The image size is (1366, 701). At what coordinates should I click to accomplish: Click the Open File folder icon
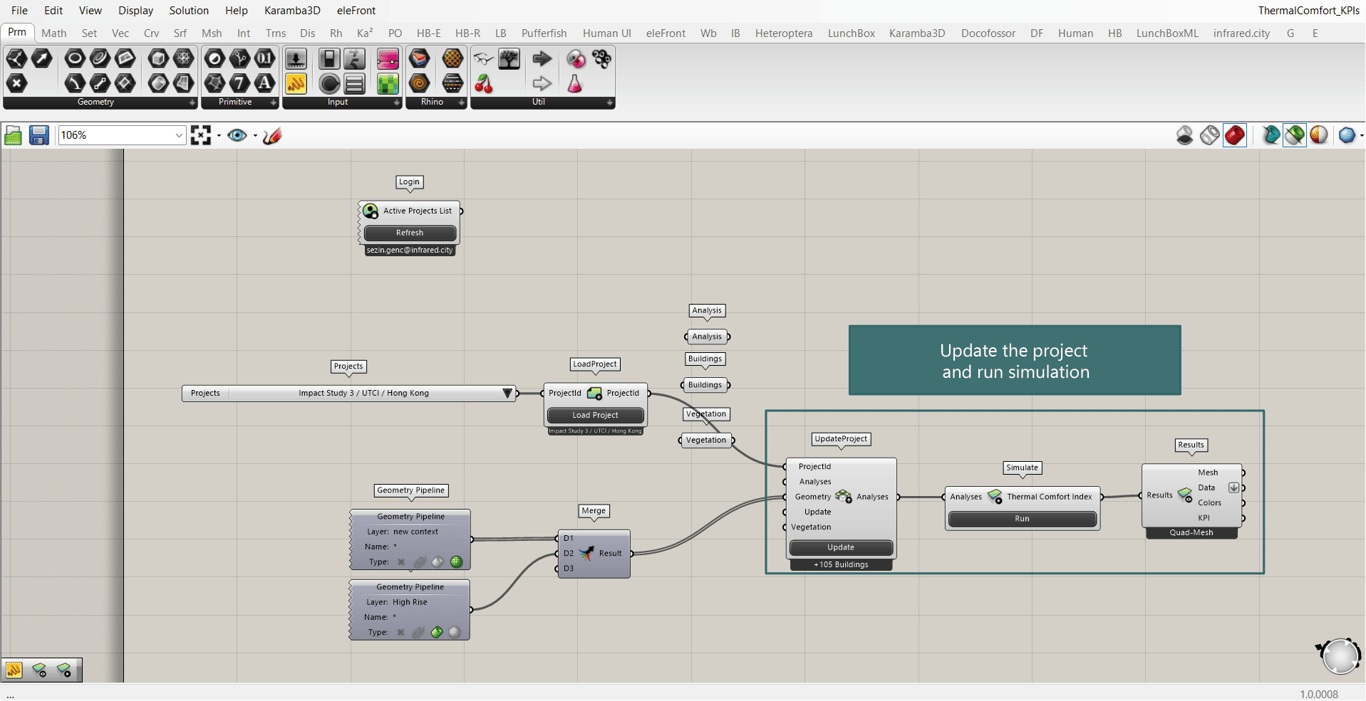tap(13, 135)
